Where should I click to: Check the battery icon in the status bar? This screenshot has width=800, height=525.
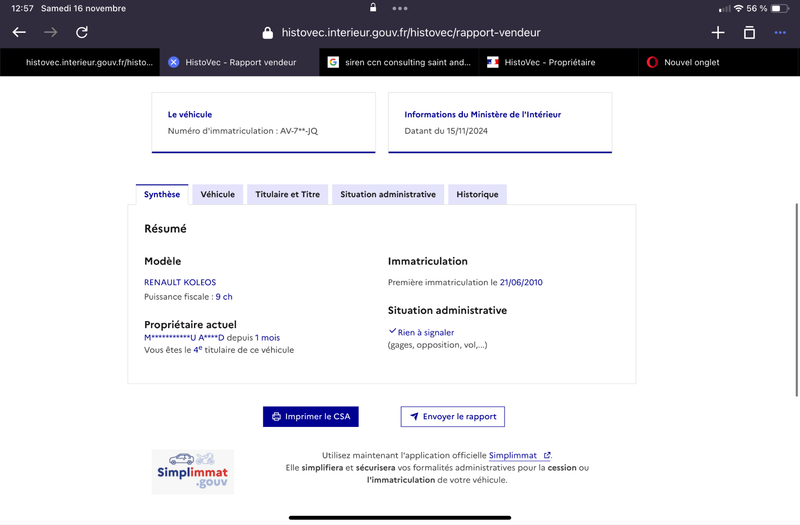pos(780,8)
